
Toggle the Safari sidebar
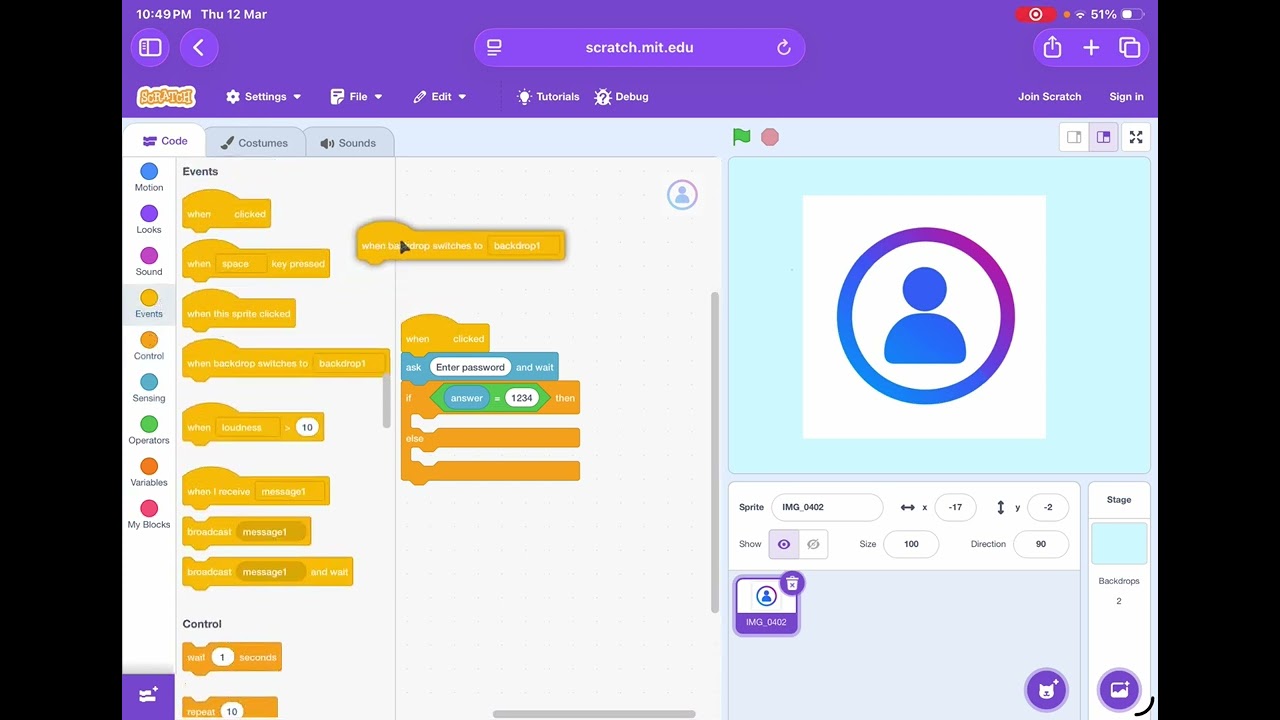coord(150,47)
